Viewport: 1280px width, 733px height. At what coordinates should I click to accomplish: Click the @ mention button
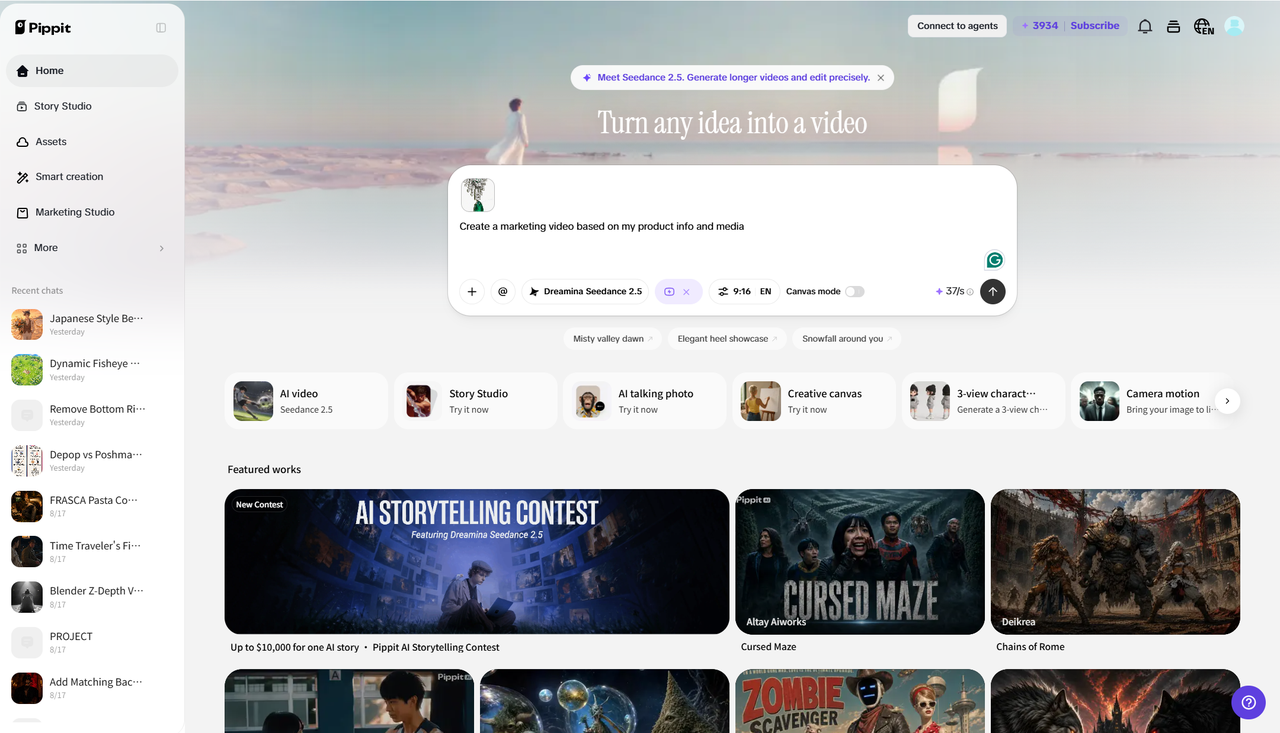coord(503,292)
